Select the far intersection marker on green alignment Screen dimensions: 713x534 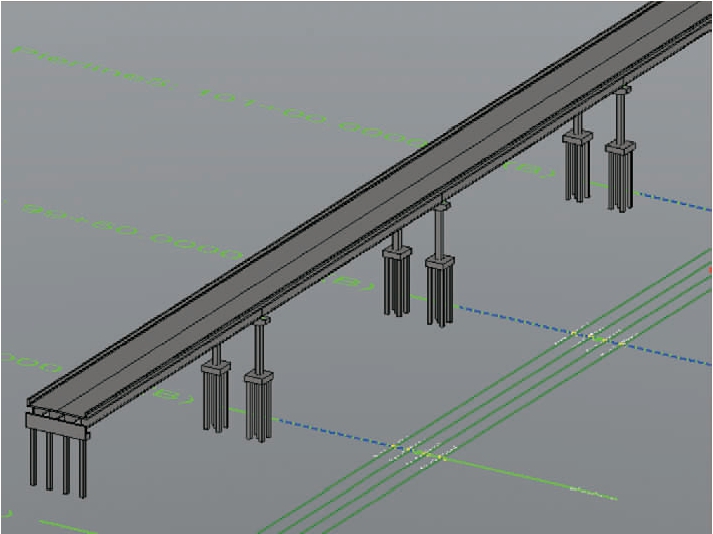pos(598,339)
